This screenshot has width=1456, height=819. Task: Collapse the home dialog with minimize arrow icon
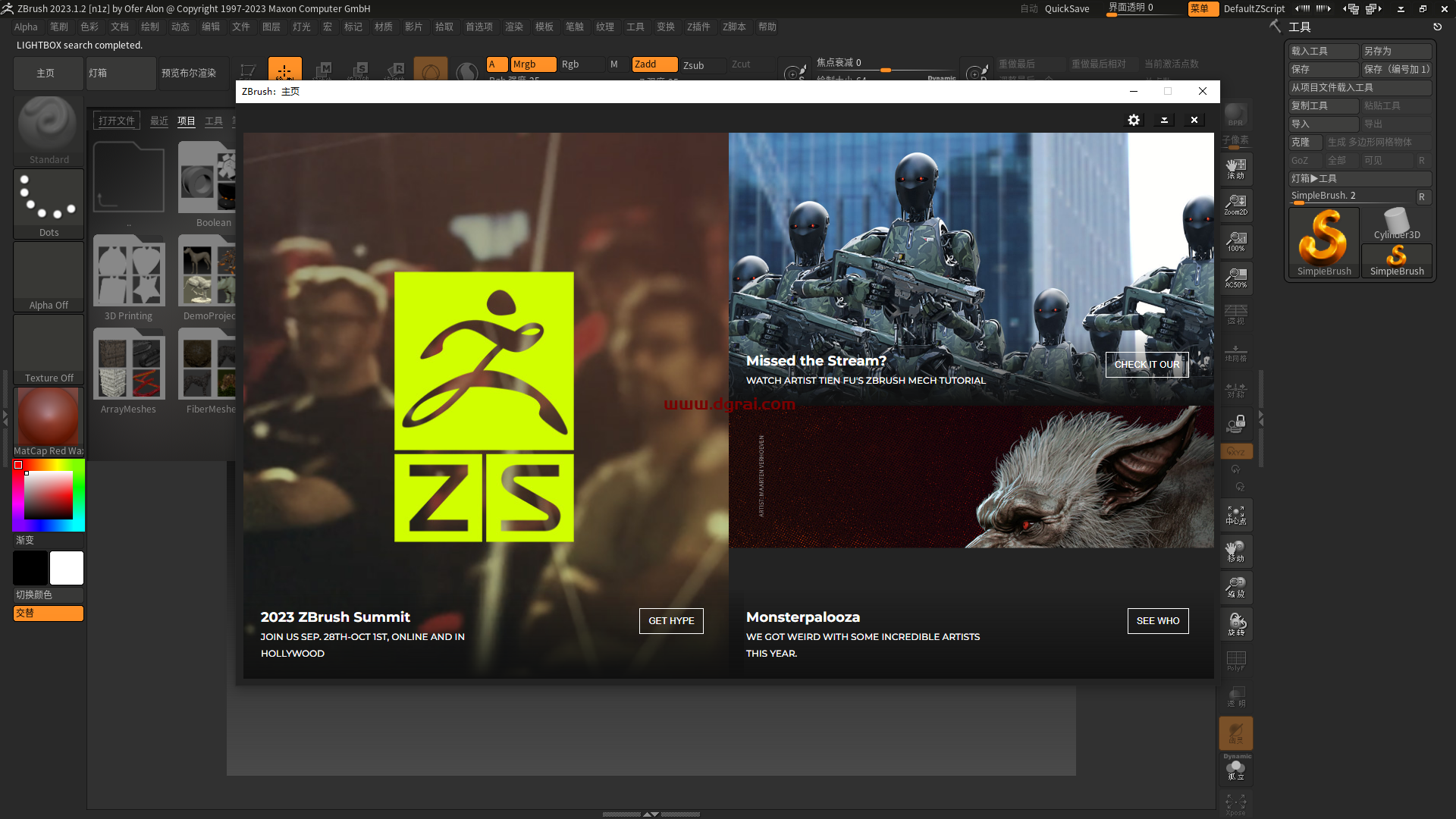point(1164,120)
